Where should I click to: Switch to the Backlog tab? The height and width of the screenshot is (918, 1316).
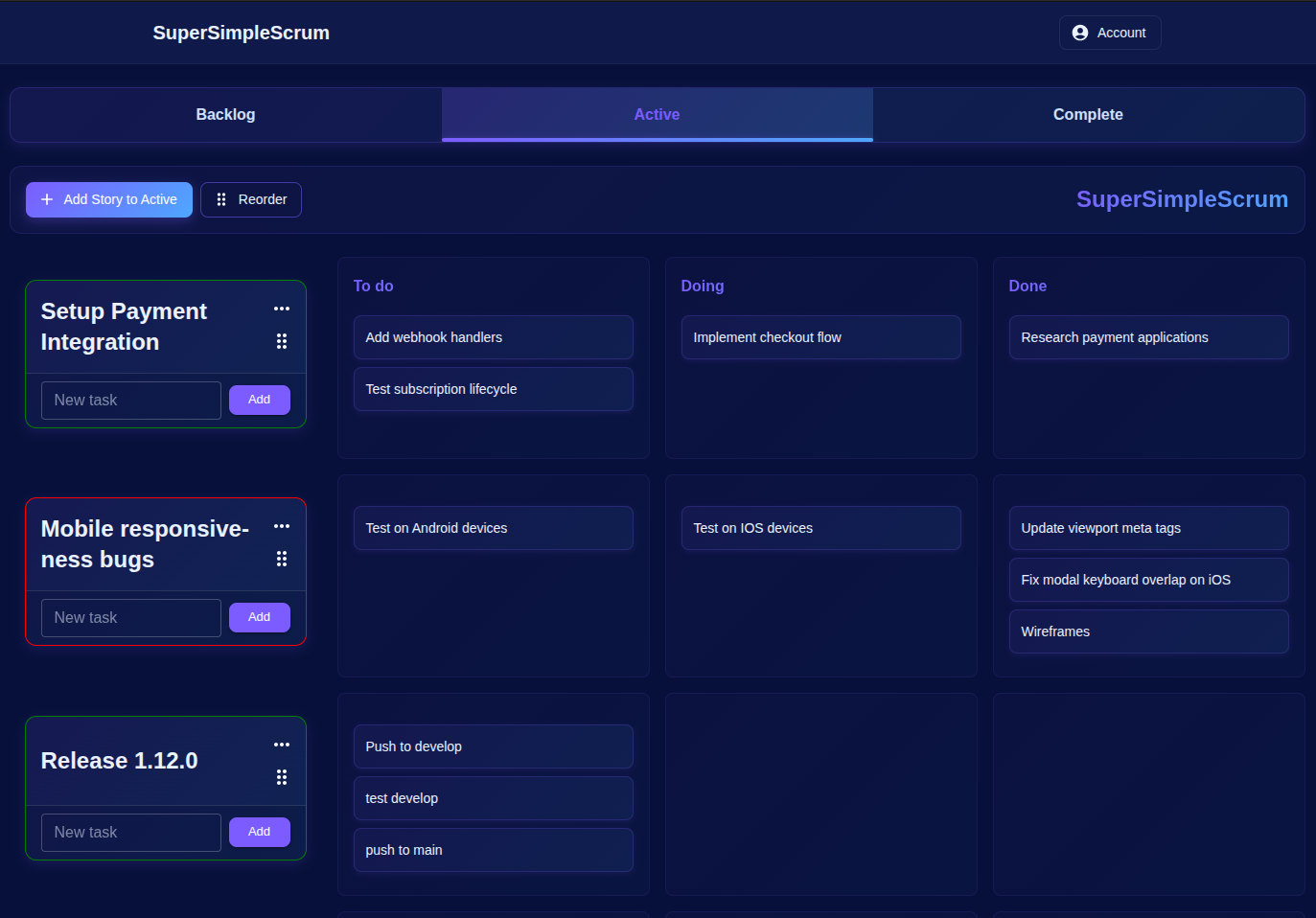224,114
